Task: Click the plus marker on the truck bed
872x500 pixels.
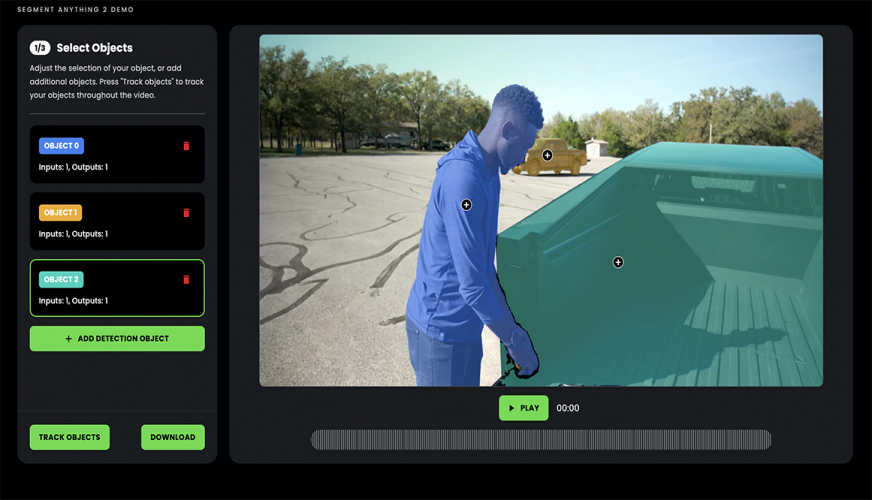Action: point(618,262)
